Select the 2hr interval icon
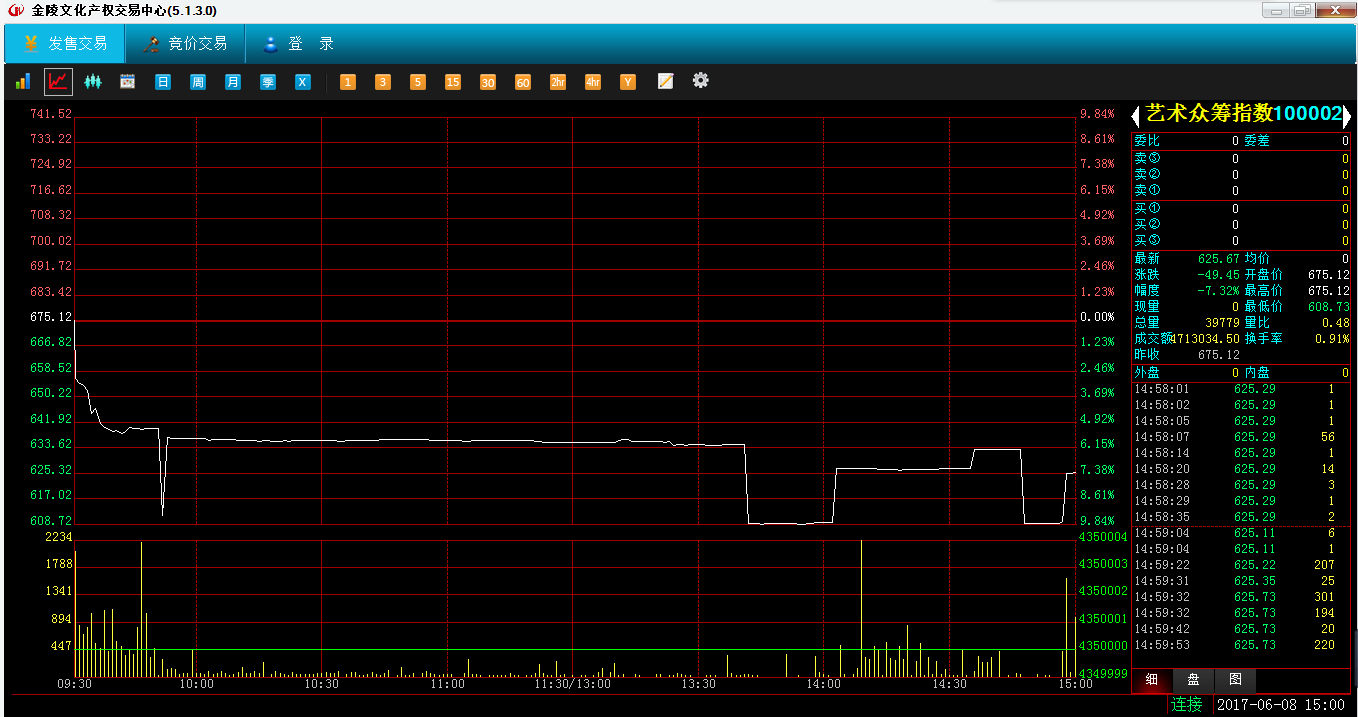Image resolution: width=1358 pixels, height=717 pixels. tap(558, 82)
